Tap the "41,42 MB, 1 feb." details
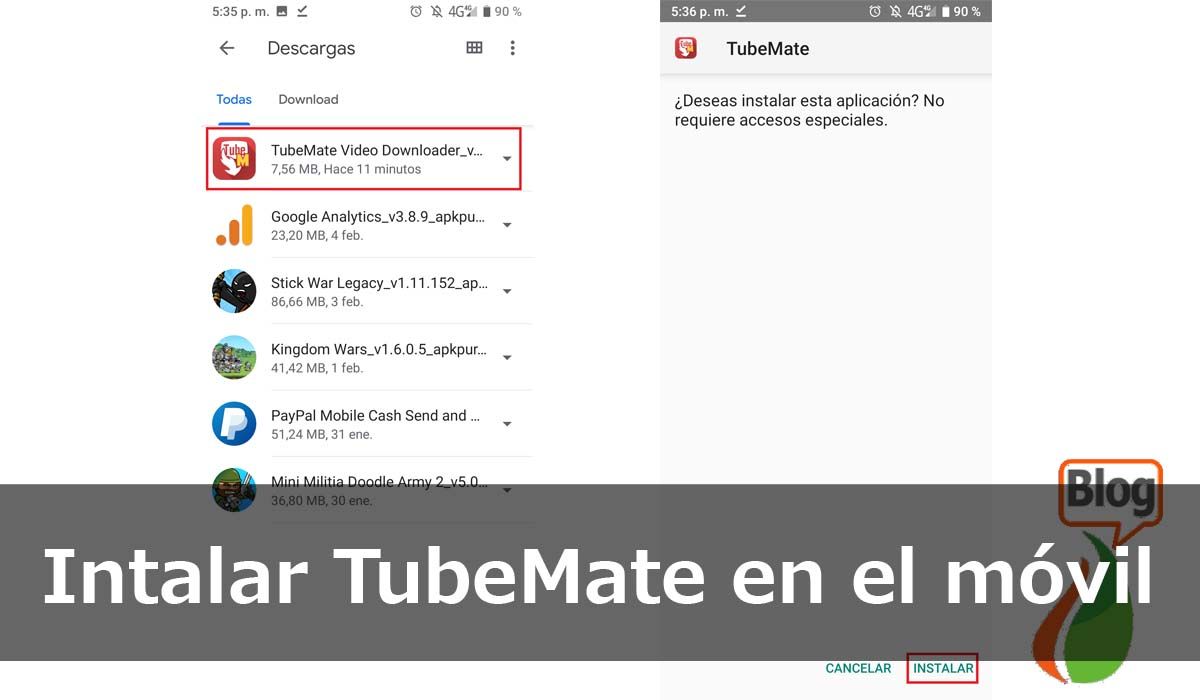This screenshot has width=1200, height=700. pos(317,368)
